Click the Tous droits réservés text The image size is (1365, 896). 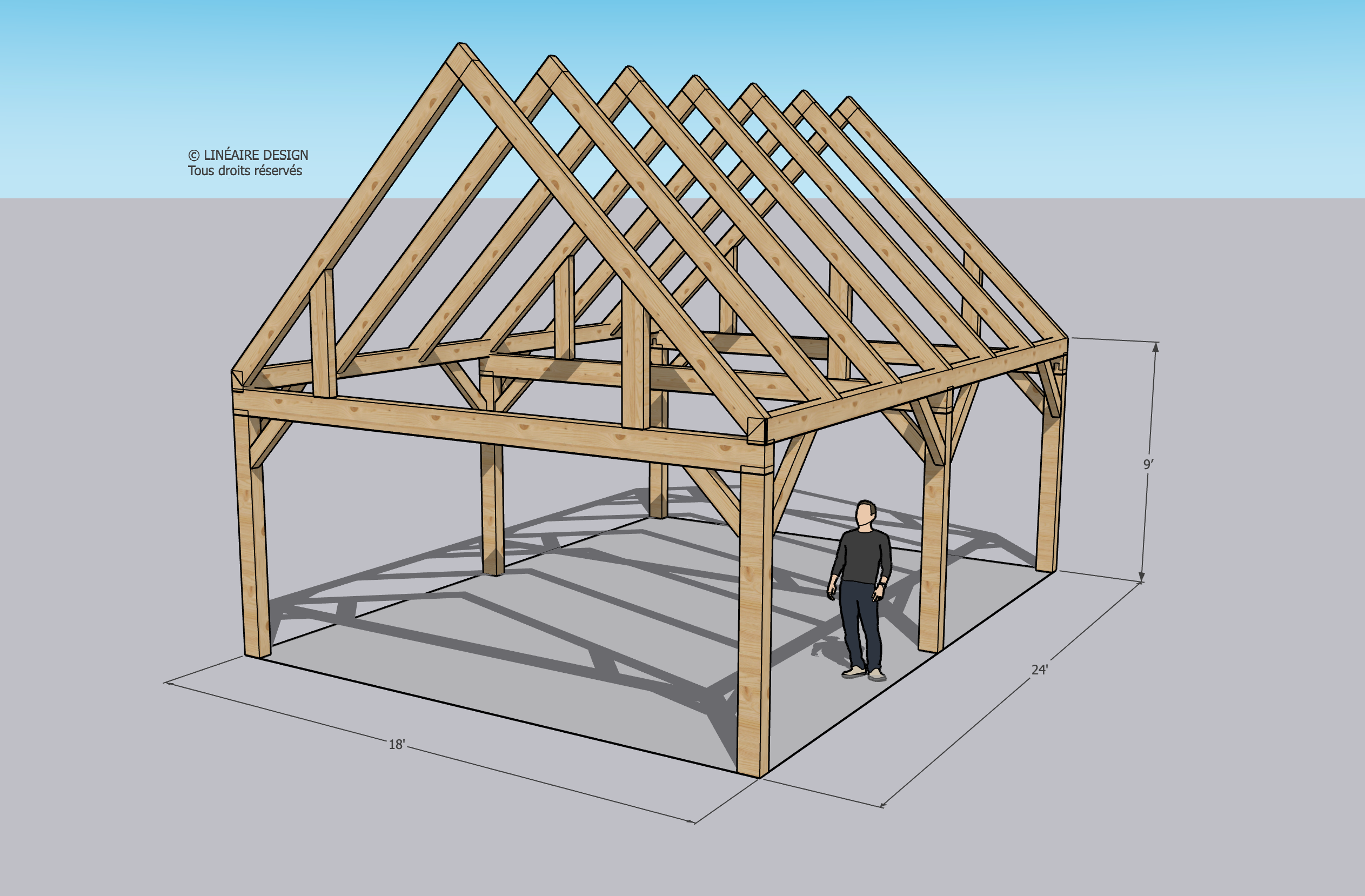(245, 171)
